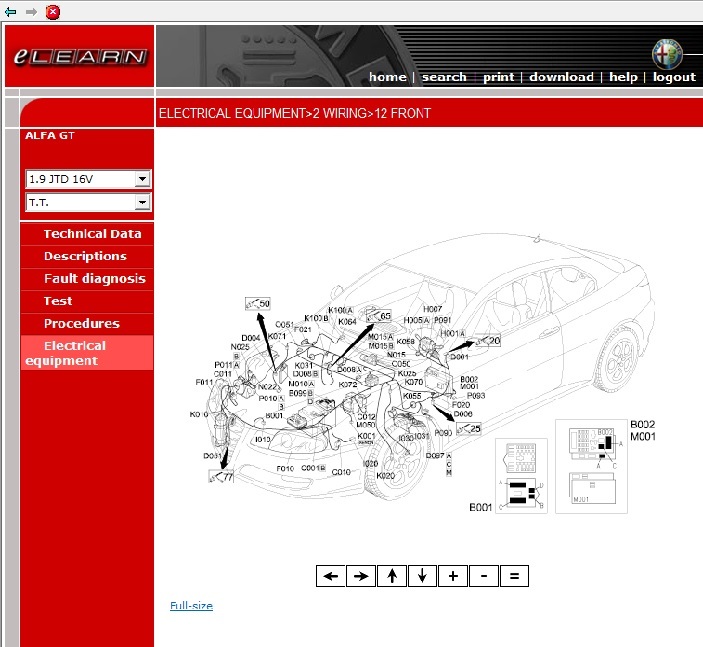The image size is (703, 647).
Task: Click the download link
Action: click(x=561, y=77)
